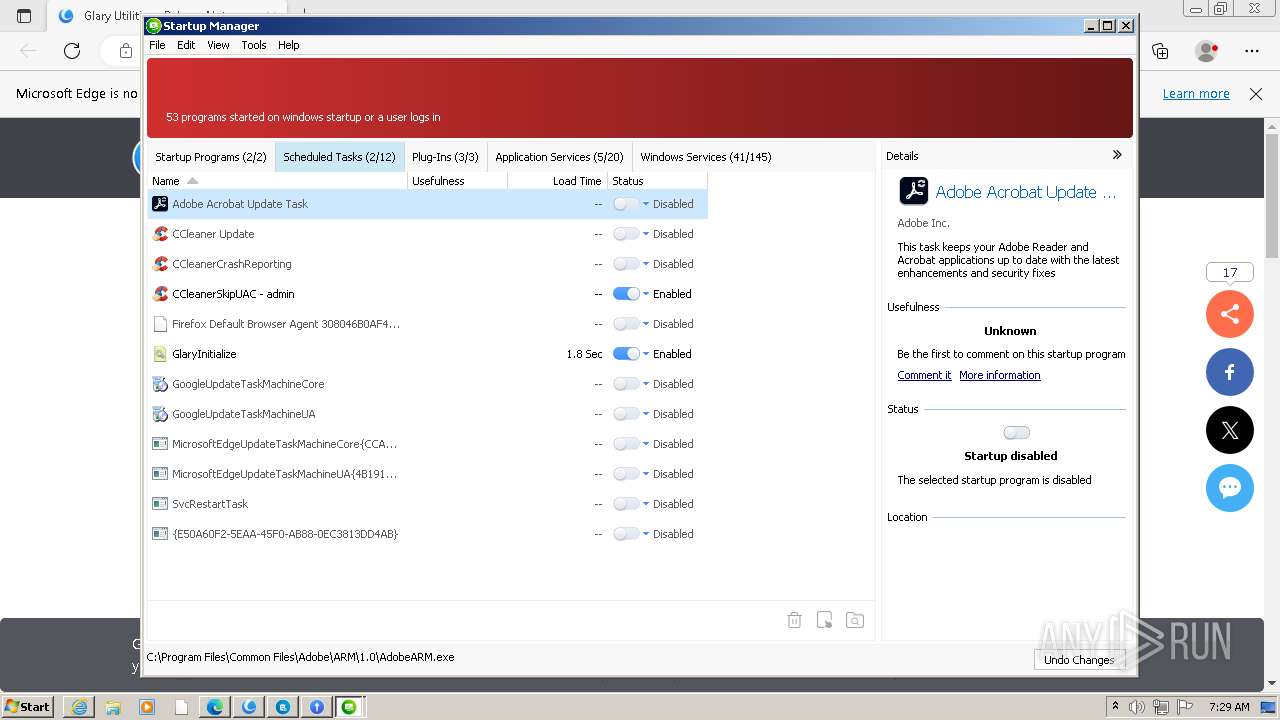Open the Edge profile avatar icon

coord(1207,51)
